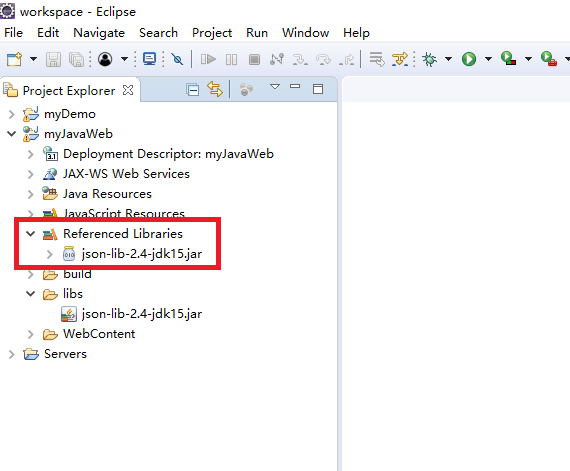Expand the Servers project
570x471 pixels.
[12, 354]
